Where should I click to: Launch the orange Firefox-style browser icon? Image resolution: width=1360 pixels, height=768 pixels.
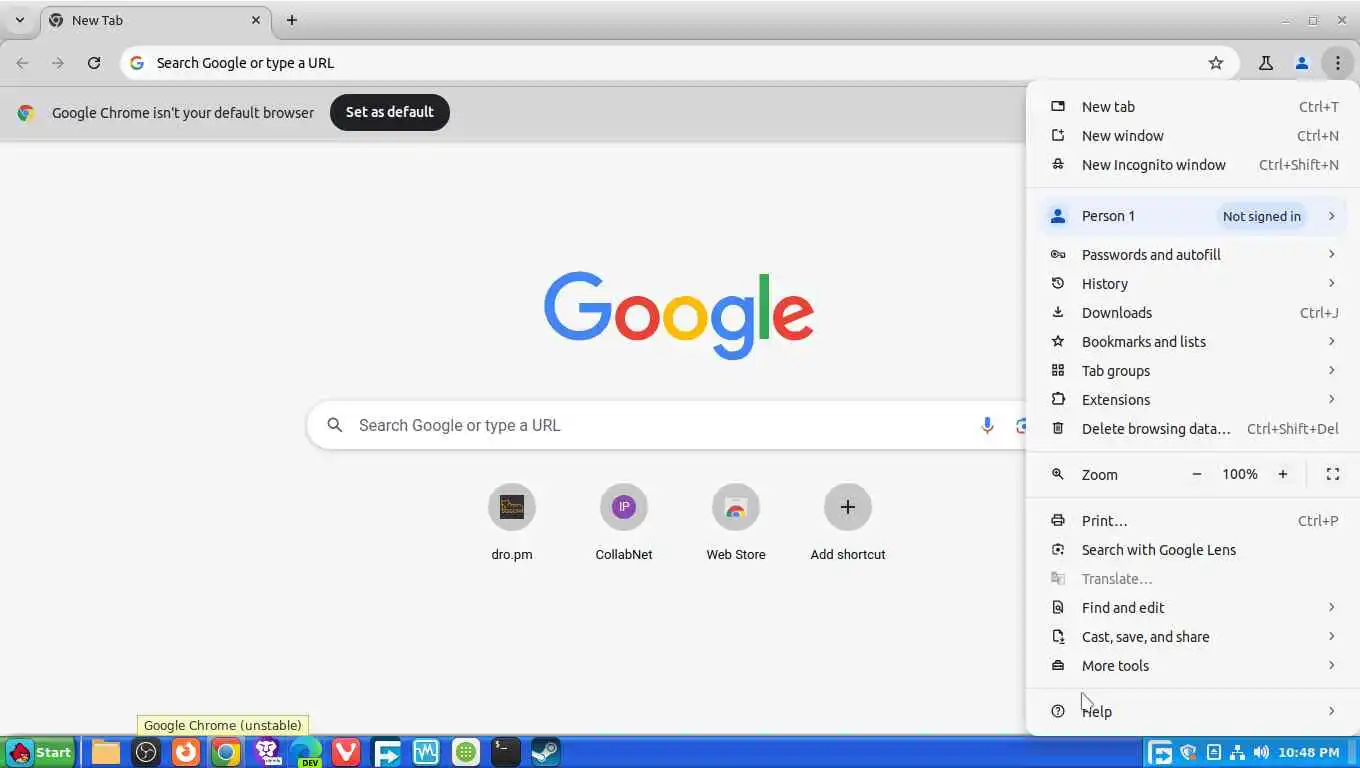(186, 752)
